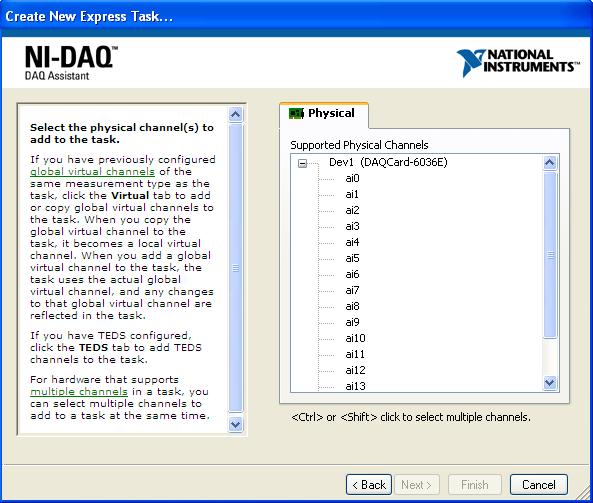Select channel ai7
The height and width of the screenshot is (503, 593).
click(352, 290)
